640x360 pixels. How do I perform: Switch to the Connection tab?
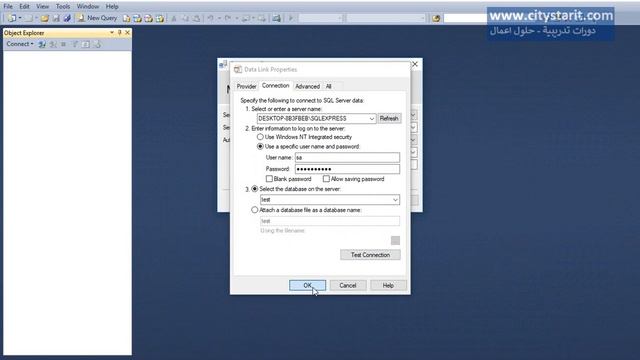coord(276,86)
